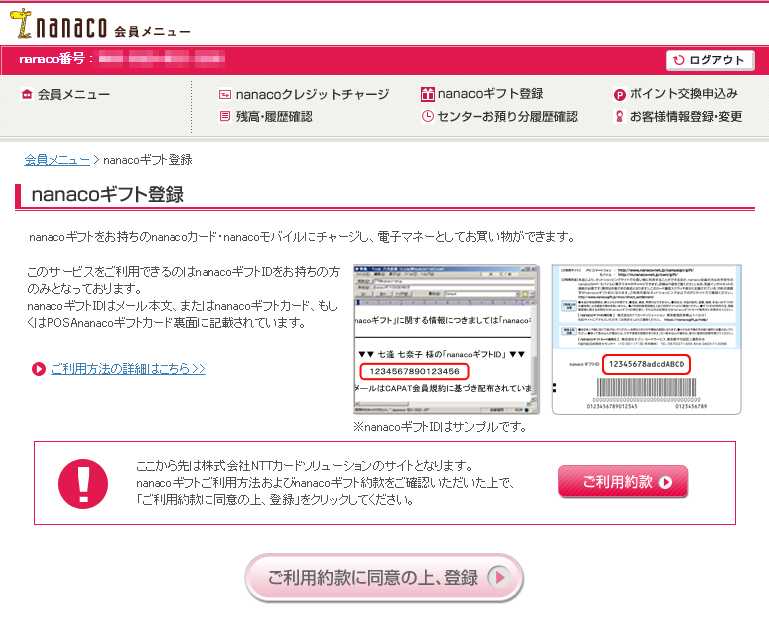Open 残高・履歴確認 menu item
The width and height of the screenshot is (769, 631).
pos(274,117)
